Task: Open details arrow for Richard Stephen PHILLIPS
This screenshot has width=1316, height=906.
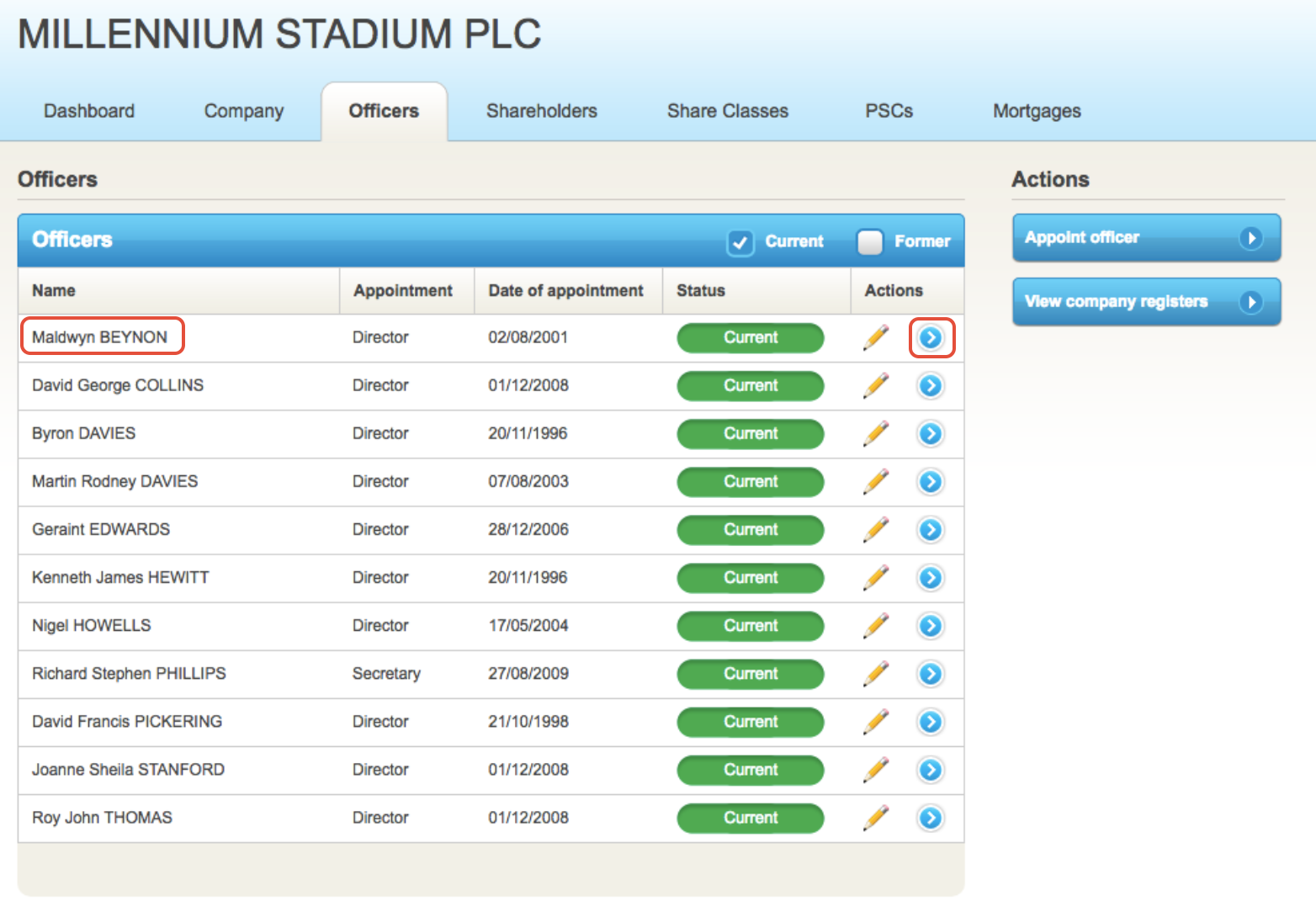Action: (931, 673)
